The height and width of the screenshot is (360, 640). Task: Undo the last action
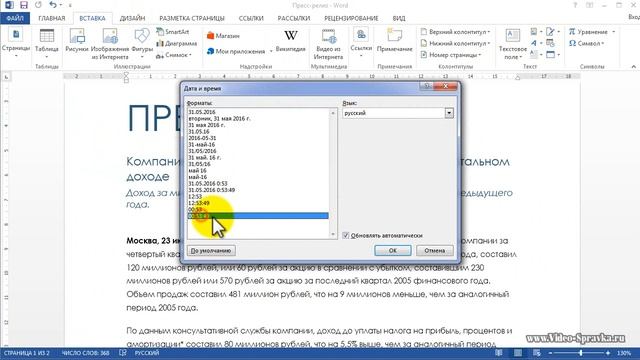pos(53,5)
